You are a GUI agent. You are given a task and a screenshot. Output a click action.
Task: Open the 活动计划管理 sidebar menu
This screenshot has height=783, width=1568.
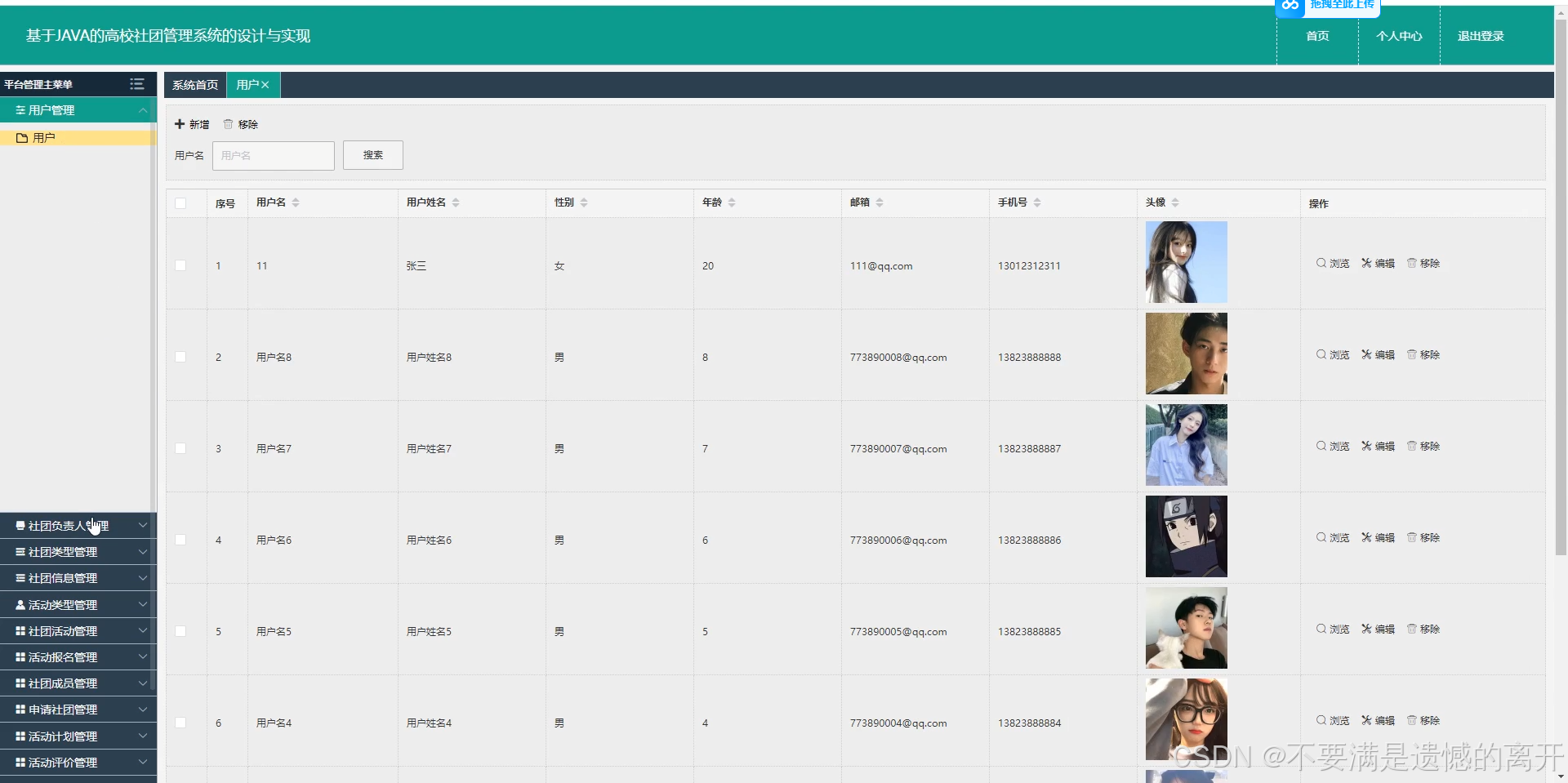[78, 736]
